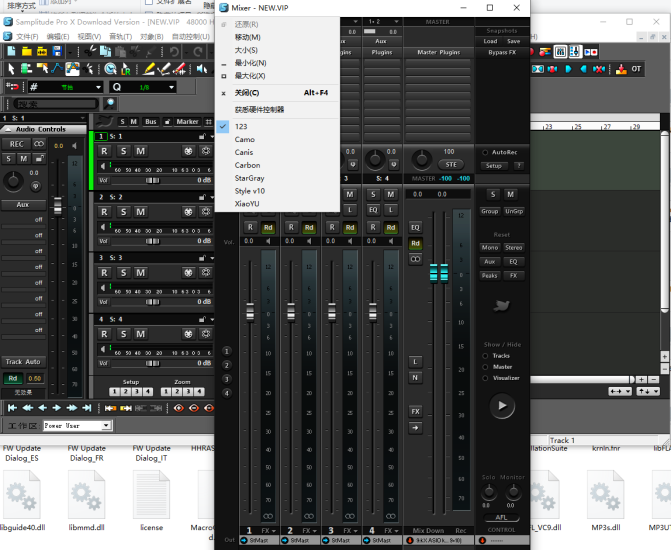Click the OT icon in the right toolbar
The height and width of the screenshot is (550, 671).
[636, 69]
